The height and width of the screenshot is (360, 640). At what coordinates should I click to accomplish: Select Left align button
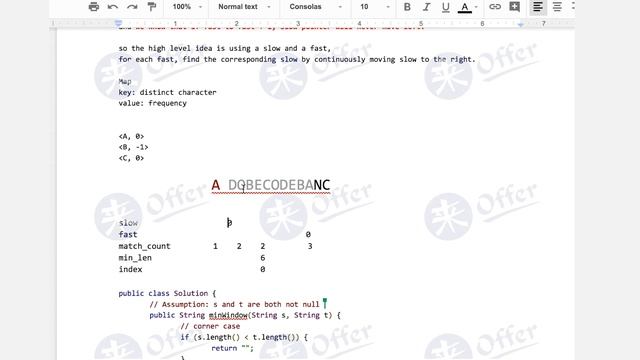coord(538,7)
